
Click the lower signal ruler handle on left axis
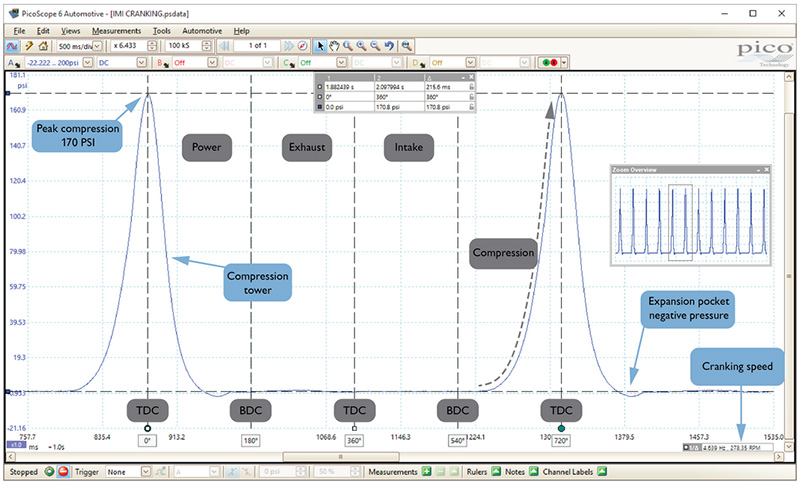(x=7, y=392)
